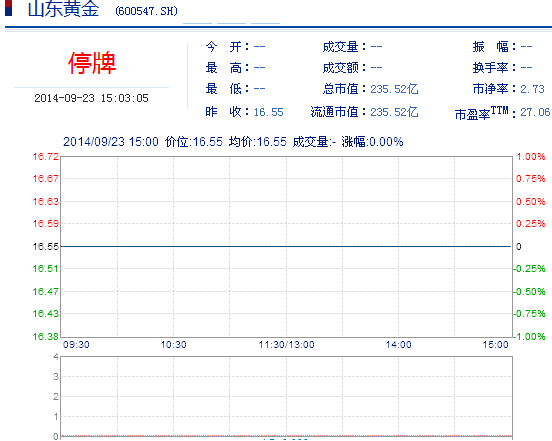Click the 16.47 price axis label
552x441 pixels.
coord(46,291)
